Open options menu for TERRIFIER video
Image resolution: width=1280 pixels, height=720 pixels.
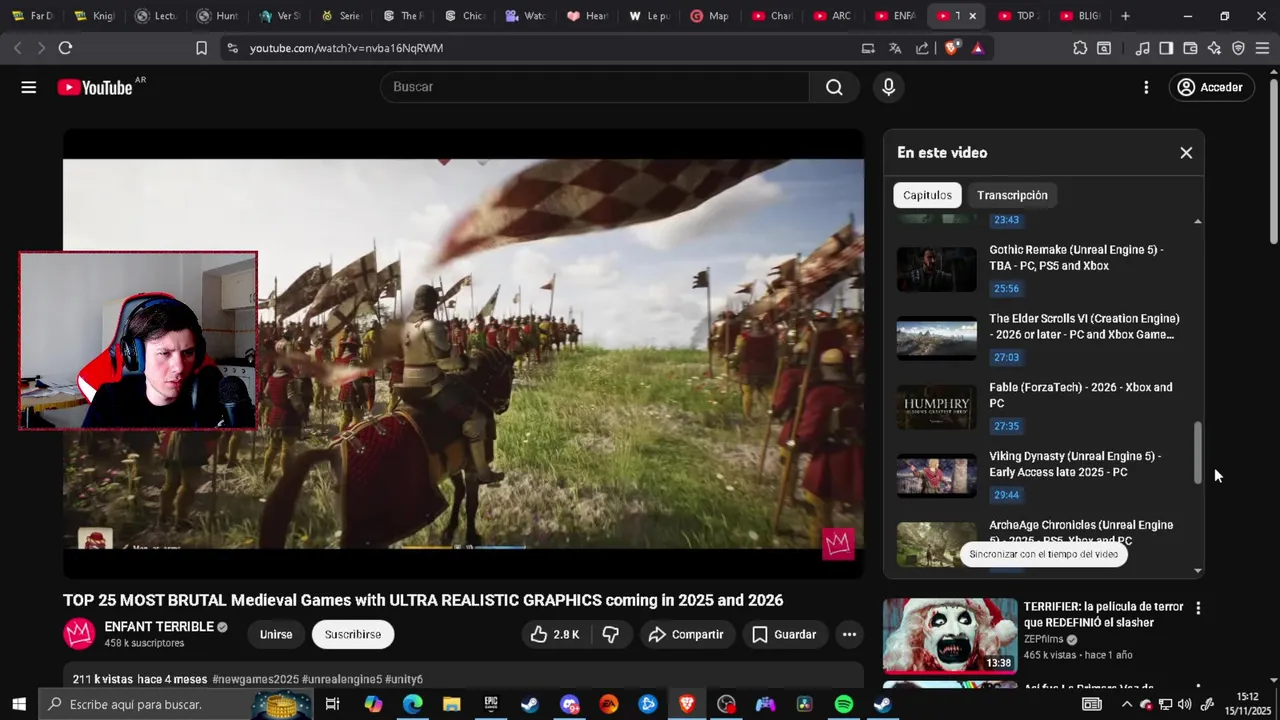point(1198,608)
